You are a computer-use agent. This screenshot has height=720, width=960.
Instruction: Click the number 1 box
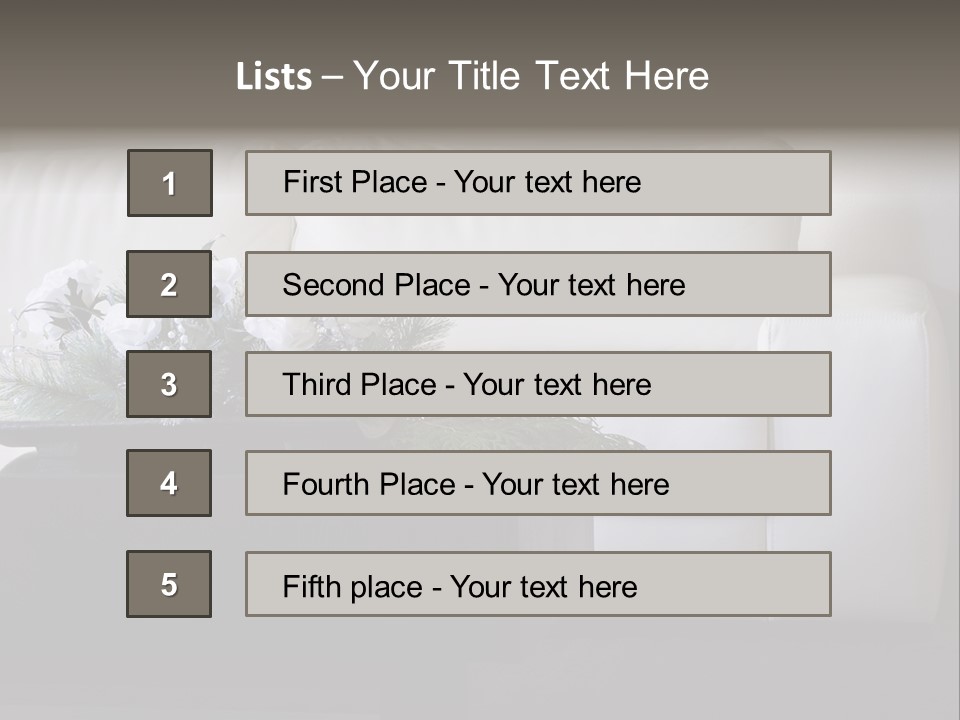170,183
